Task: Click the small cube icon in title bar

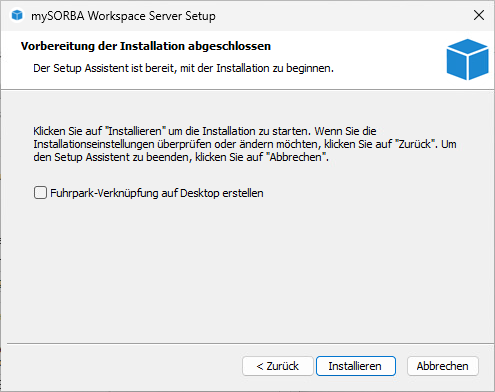Action: [17, 15]
